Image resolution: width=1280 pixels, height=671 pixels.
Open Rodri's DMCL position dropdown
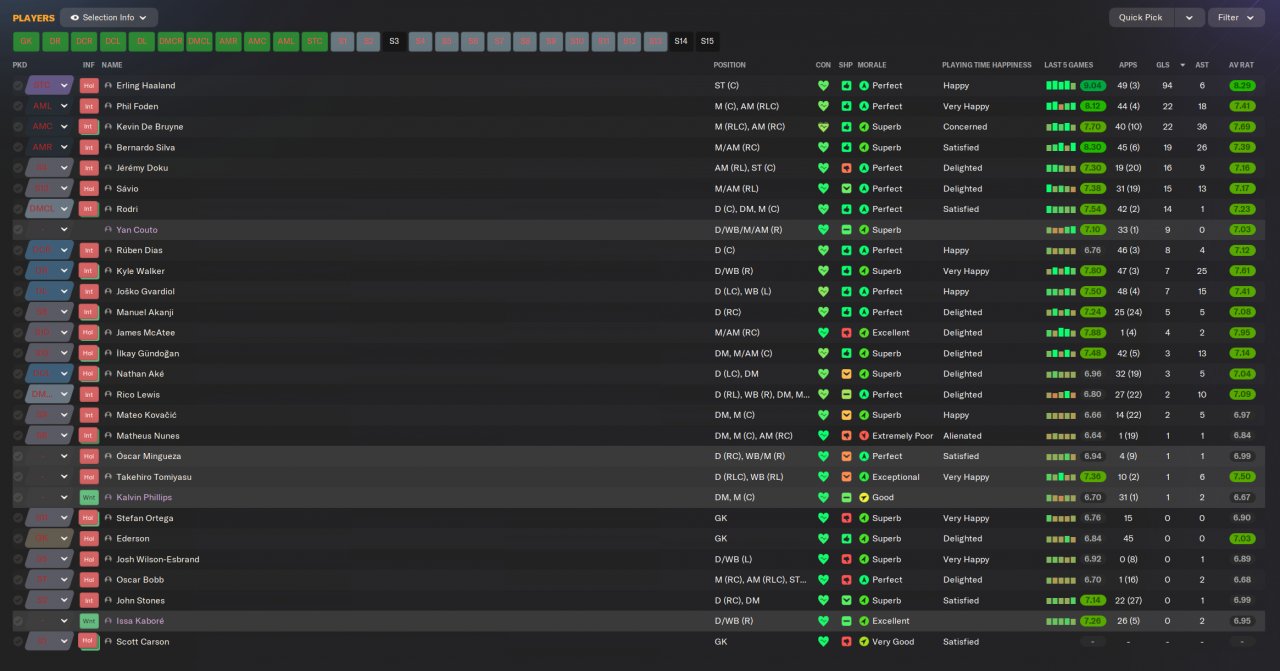tap(50, 209)
